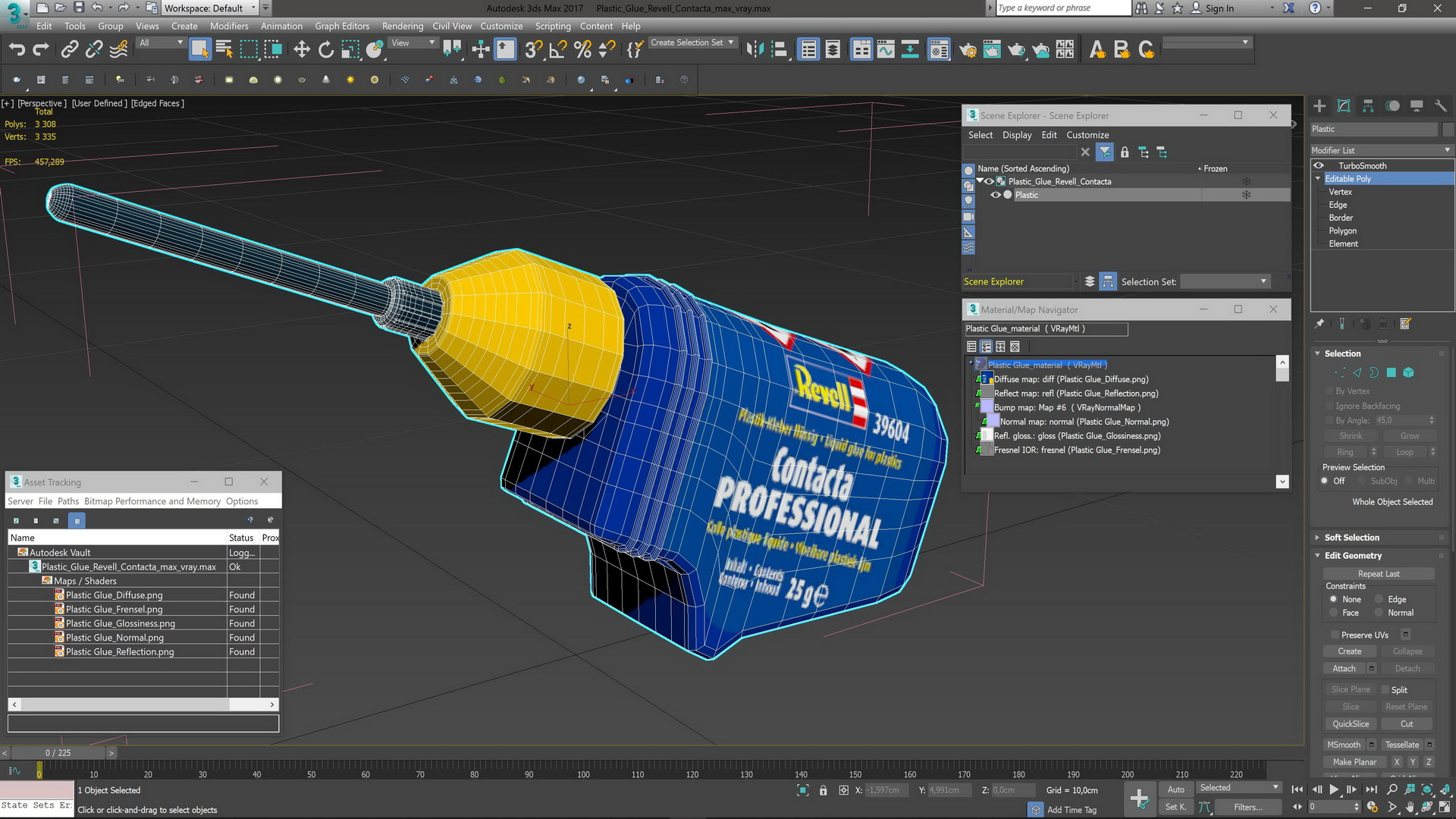Click the Pin Stack icon
The image size is (1456, 819).
(1319, 324)
